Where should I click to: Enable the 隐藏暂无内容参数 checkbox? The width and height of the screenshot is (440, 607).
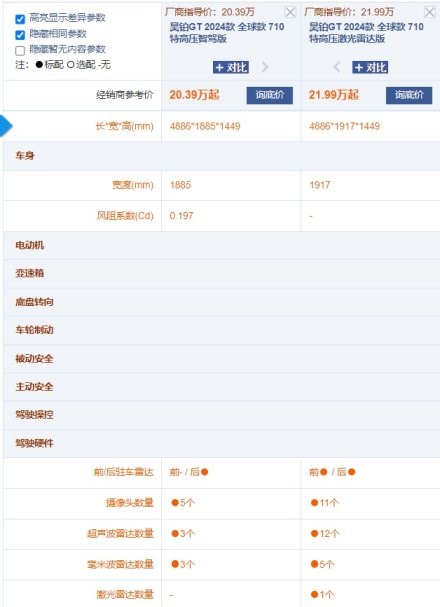coord(20,50)
